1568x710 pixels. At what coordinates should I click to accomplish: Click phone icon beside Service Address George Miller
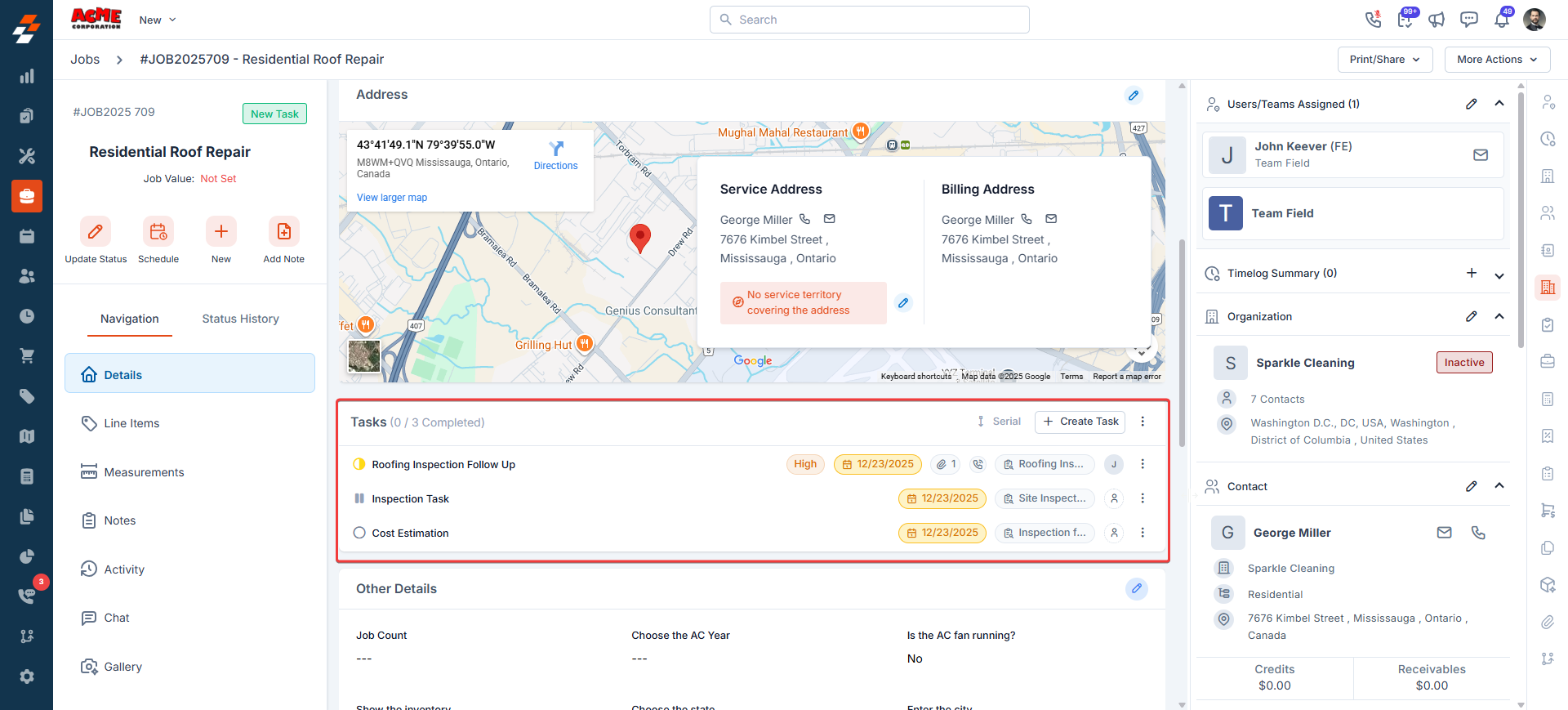point(804,219)
